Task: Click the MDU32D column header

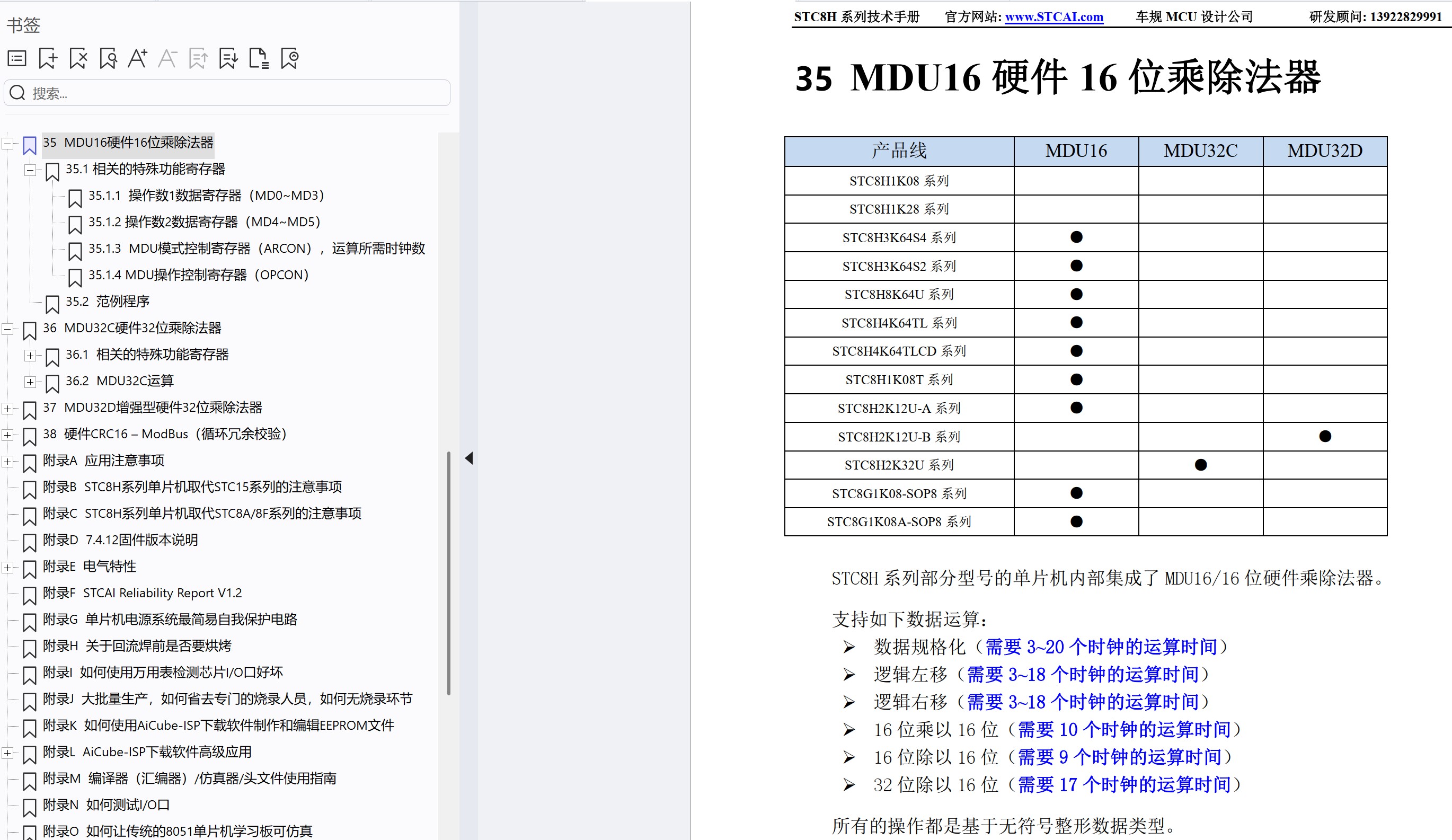Action: click(x=1325, y=151)
